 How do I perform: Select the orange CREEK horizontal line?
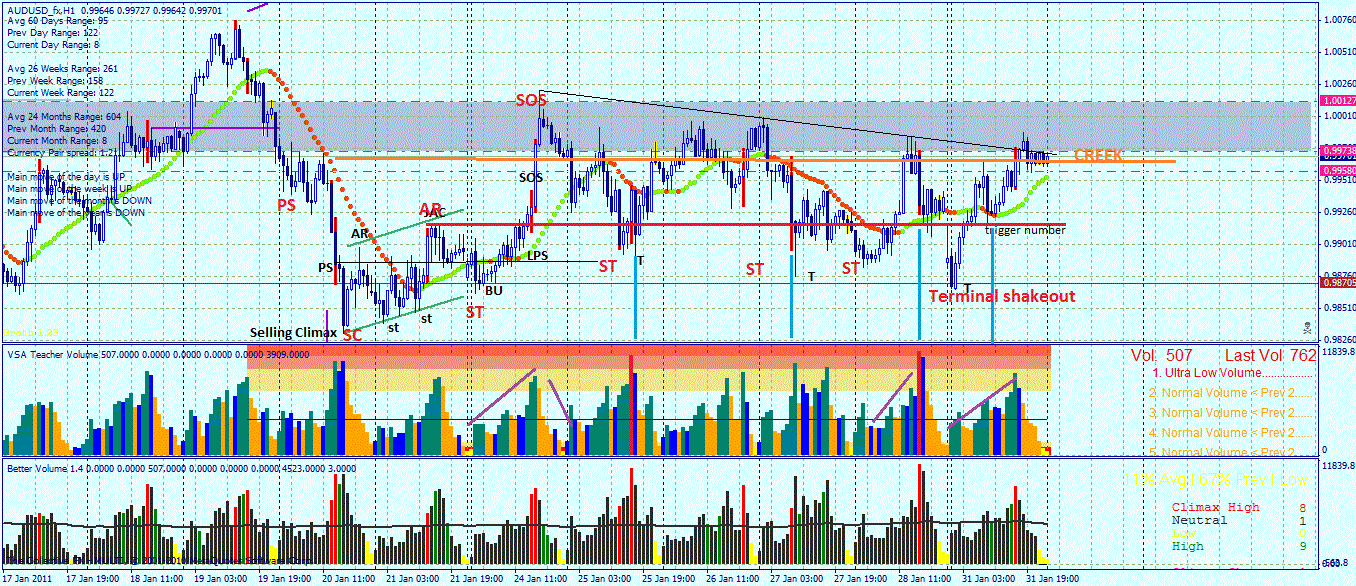(x=755, y=159)
